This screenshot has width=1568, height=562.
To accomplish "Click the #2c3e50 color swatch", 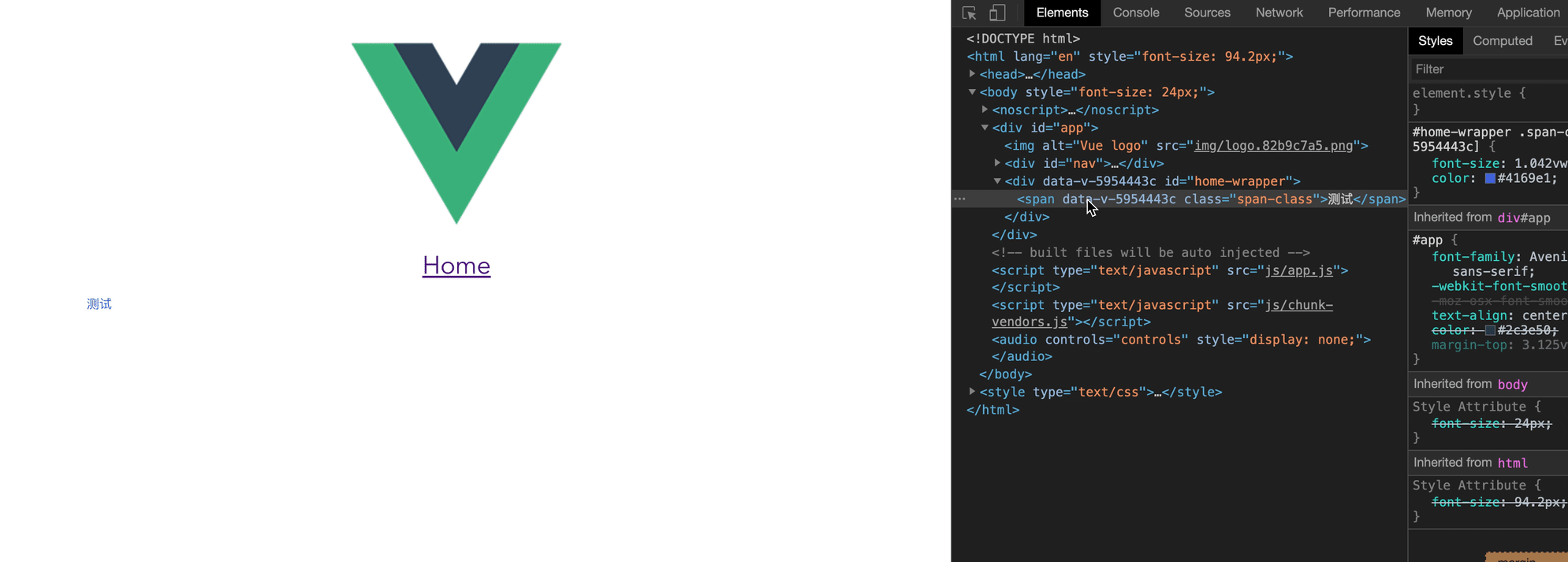I will pos(1490,330).
